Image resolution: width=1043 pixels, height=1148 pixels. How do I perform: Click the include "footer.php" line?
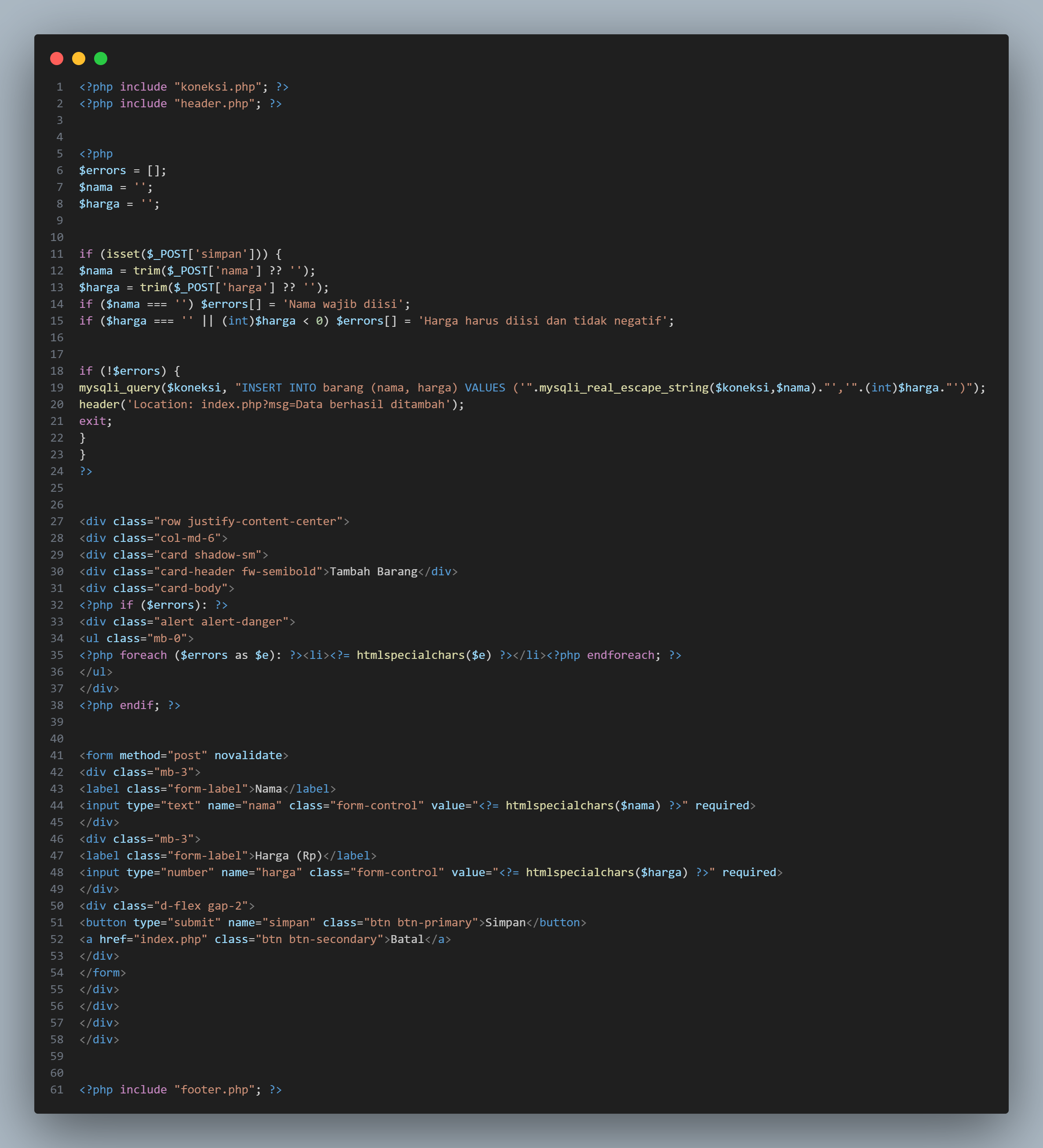click(x=180, y=1090)
